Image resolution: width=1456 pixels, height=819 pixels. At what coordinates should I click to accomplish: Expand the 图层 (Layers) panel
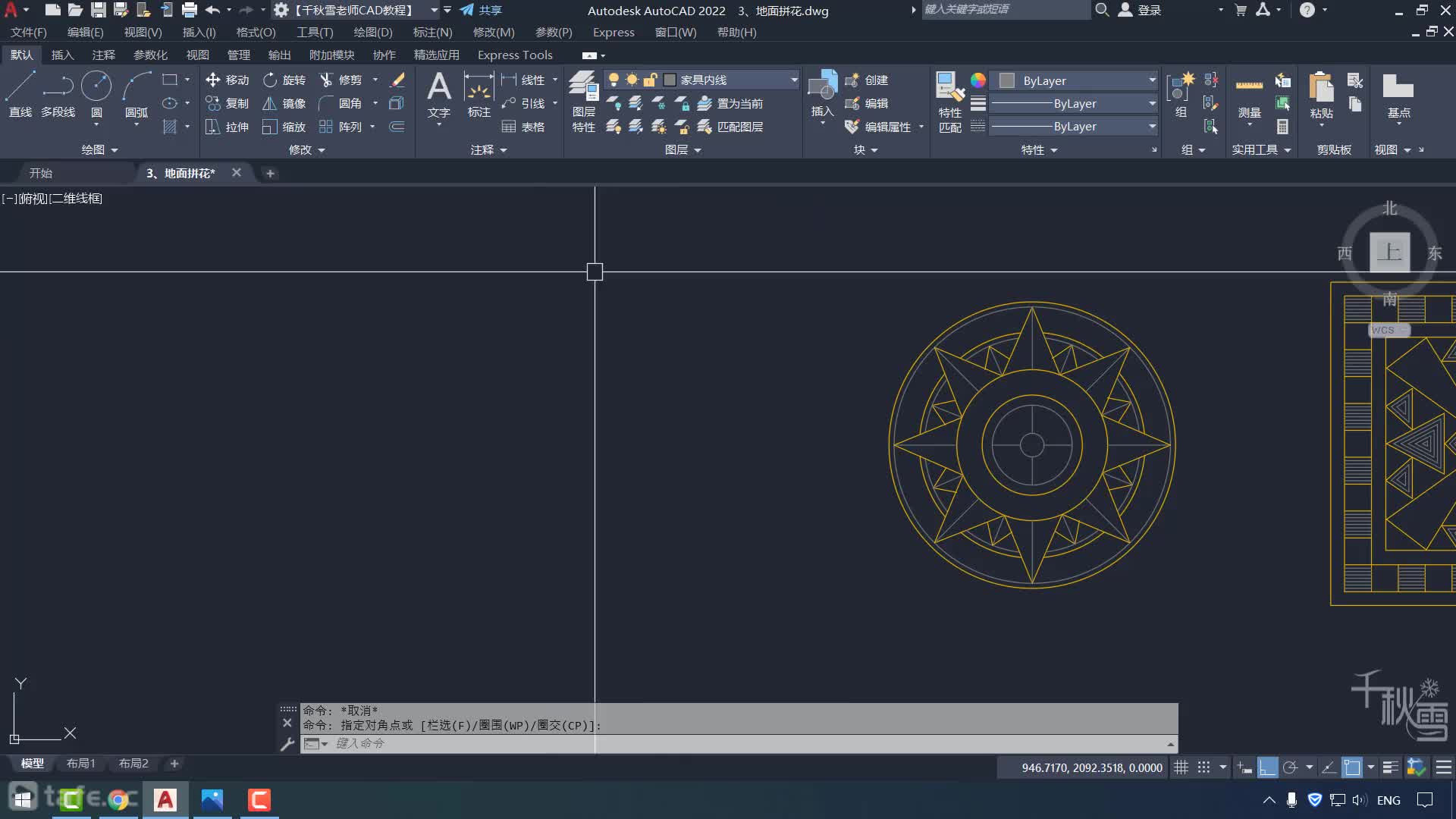[682, 149]
